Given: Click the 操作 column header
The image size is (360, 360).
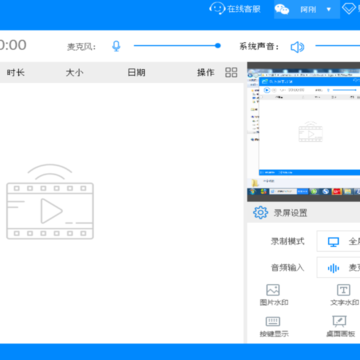Looking at the screenshot, I should click(206, 72).
